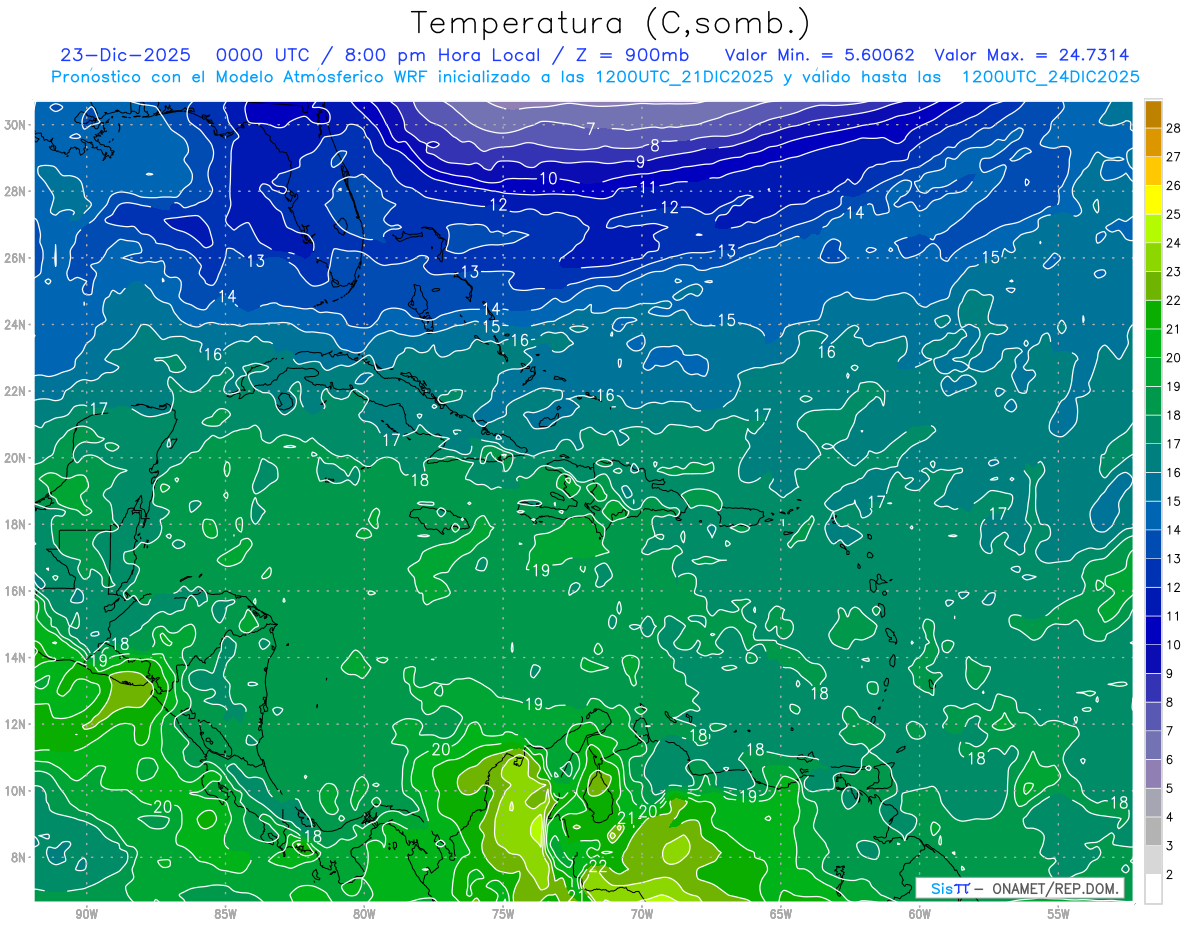Click the 85W longitude axis label
This screenshot has width=1200, height=927.
click(x=225, y=914)
